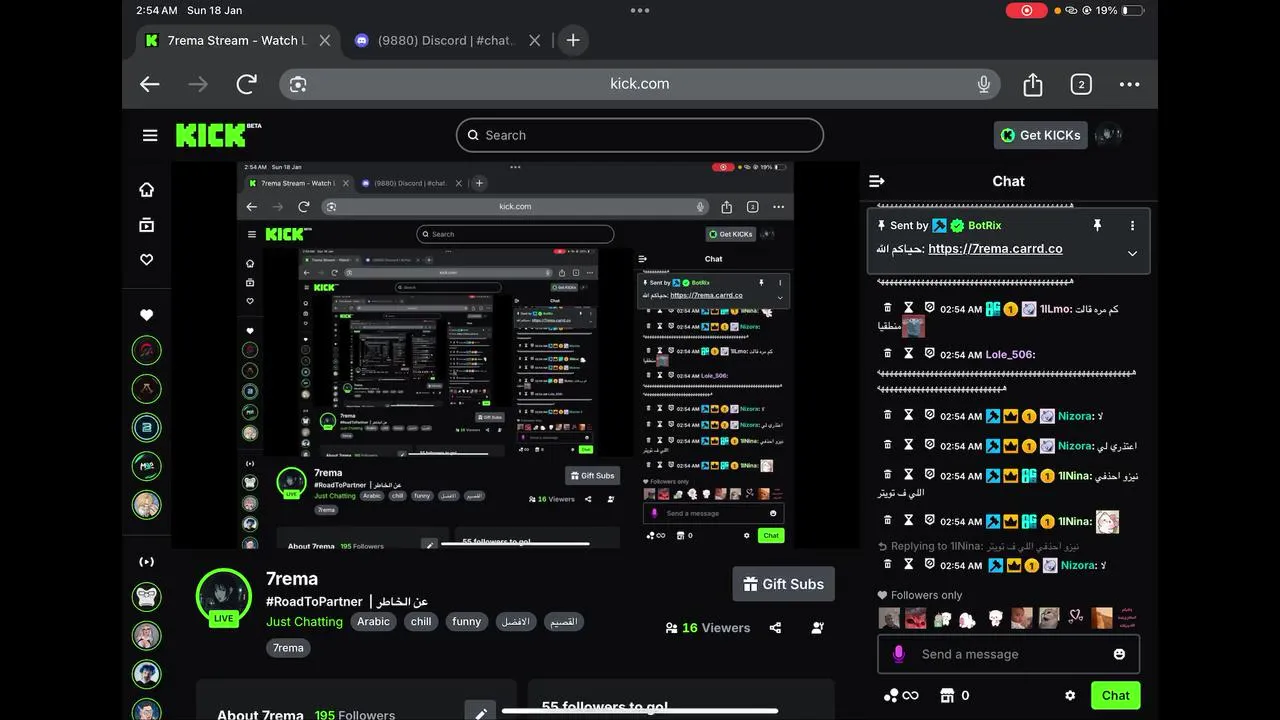Open the browser three-dot menu
The width and height of the screenshot is (1280, 720).
coord(1130,84)
